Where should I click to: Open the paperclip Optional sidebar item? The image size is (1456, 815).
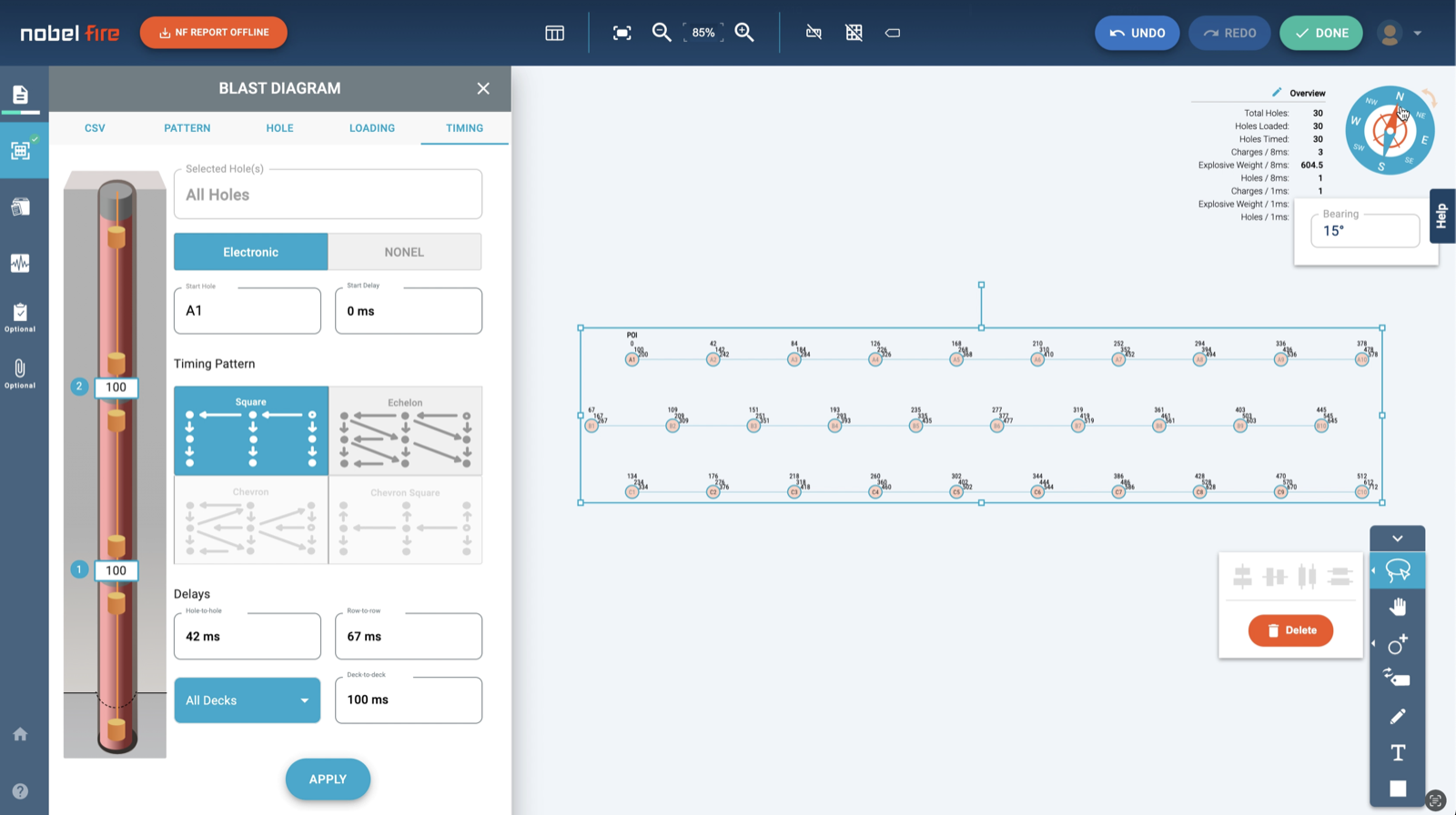click(x=20, y=373)
